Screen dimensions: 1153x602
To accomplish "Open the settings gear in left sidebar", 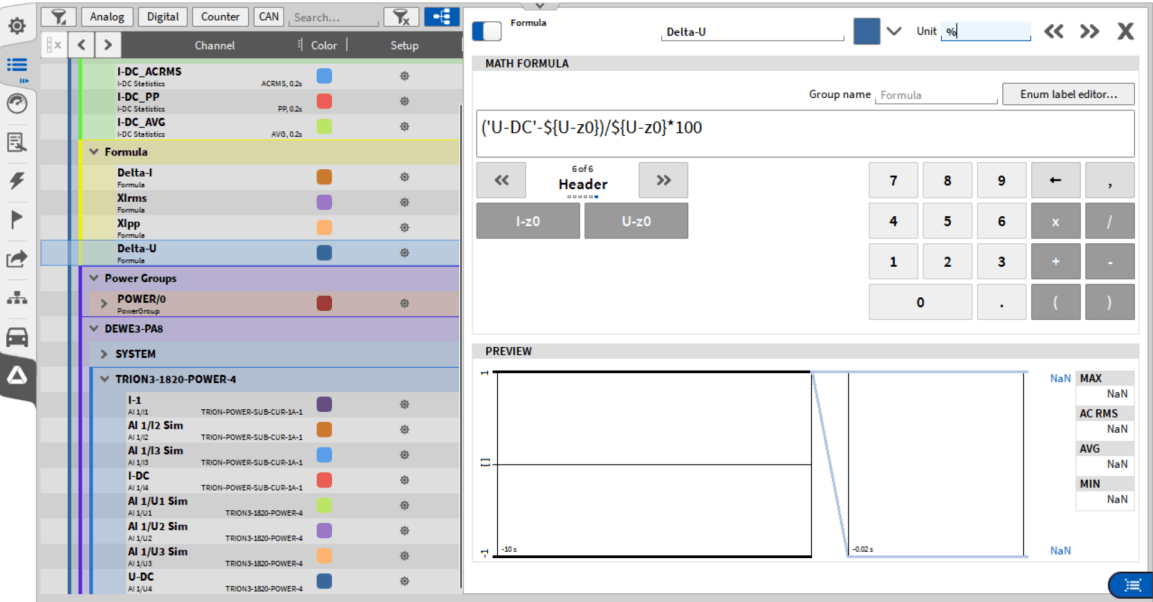I will point(17,26).
